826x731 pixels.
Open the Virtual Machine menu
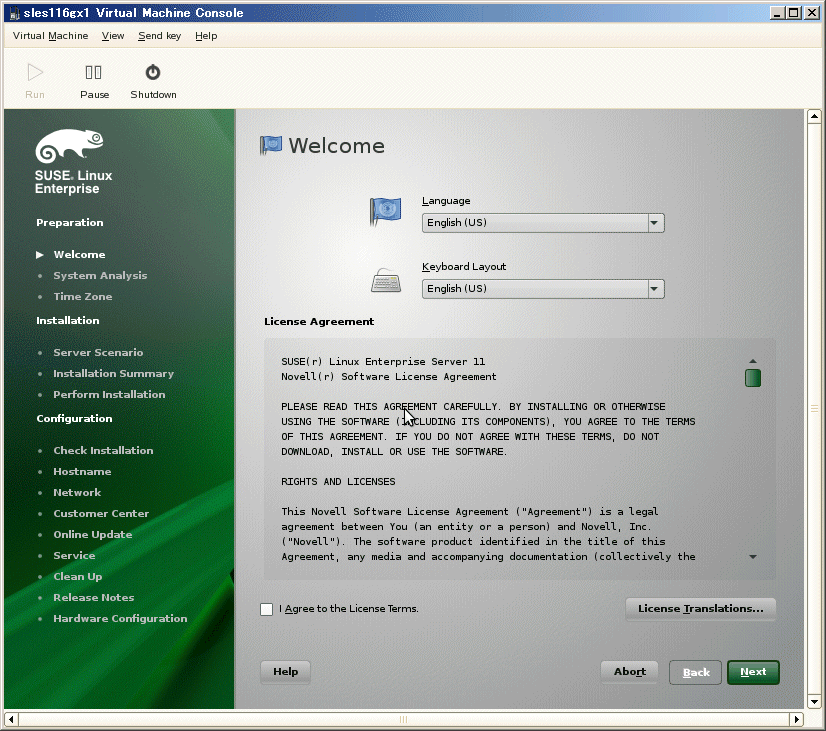50,36
